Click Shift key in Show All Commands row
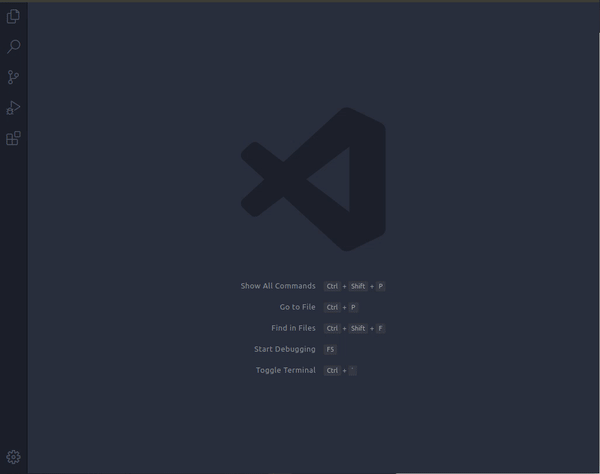Image resolution: width=600 pixels, height=474 pixels. click(358, 286)
